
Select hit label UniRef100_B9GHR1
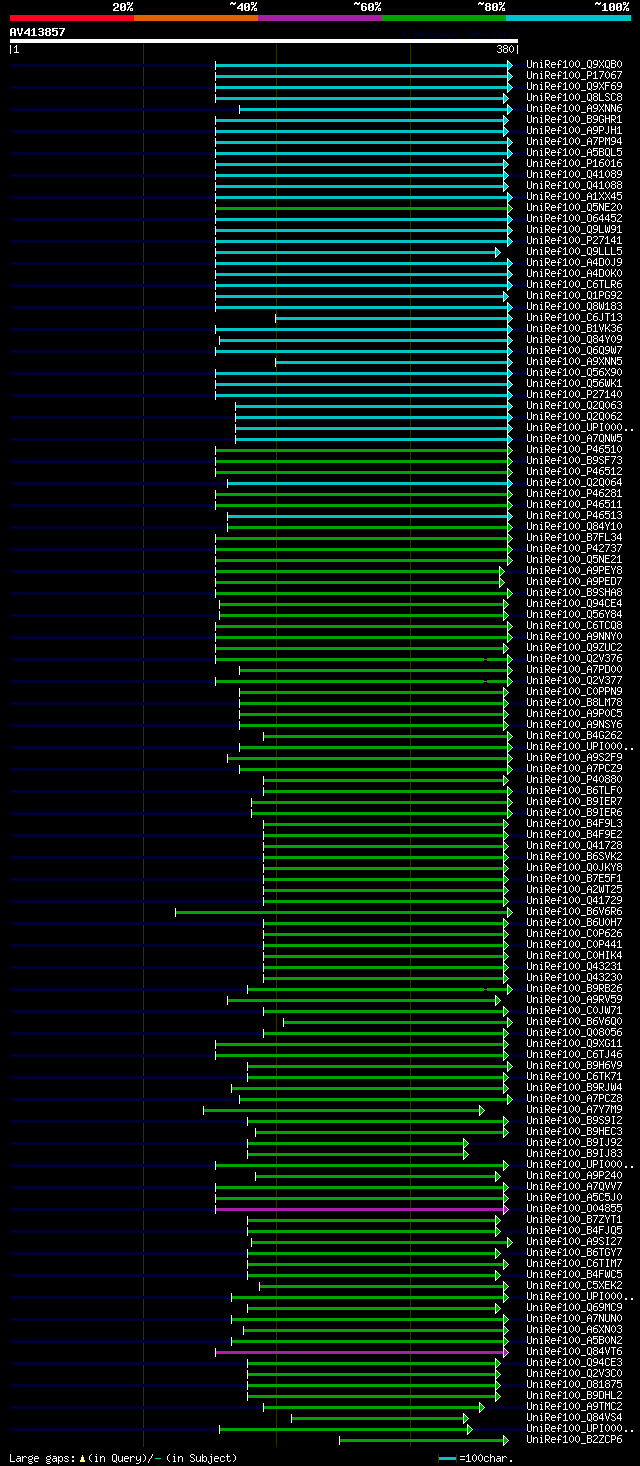click(574, 119)
